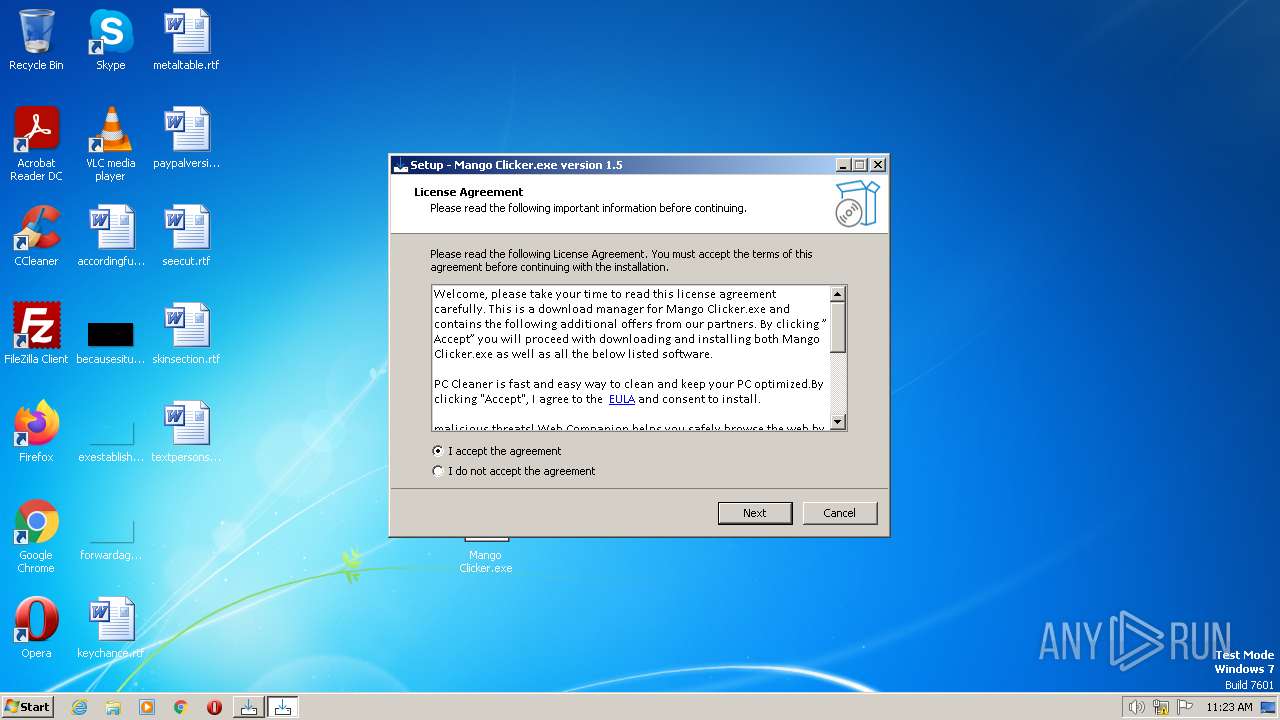
Task: Click the Chrome icon in taskbar
Action: point(181,707)
